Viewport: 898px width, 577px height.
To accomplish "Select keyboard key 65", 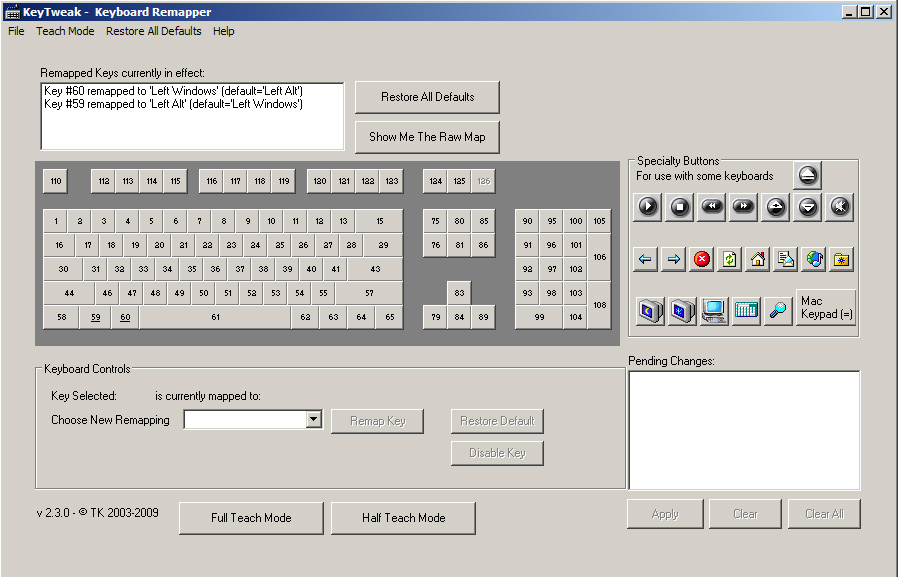I will pyautogui.click(x=389, y=317).
